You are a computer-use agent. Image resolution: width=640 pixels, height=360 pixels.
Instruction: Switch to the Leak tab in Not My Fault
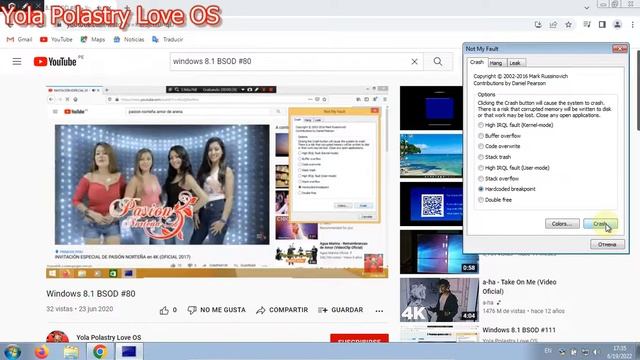[515, 63]
